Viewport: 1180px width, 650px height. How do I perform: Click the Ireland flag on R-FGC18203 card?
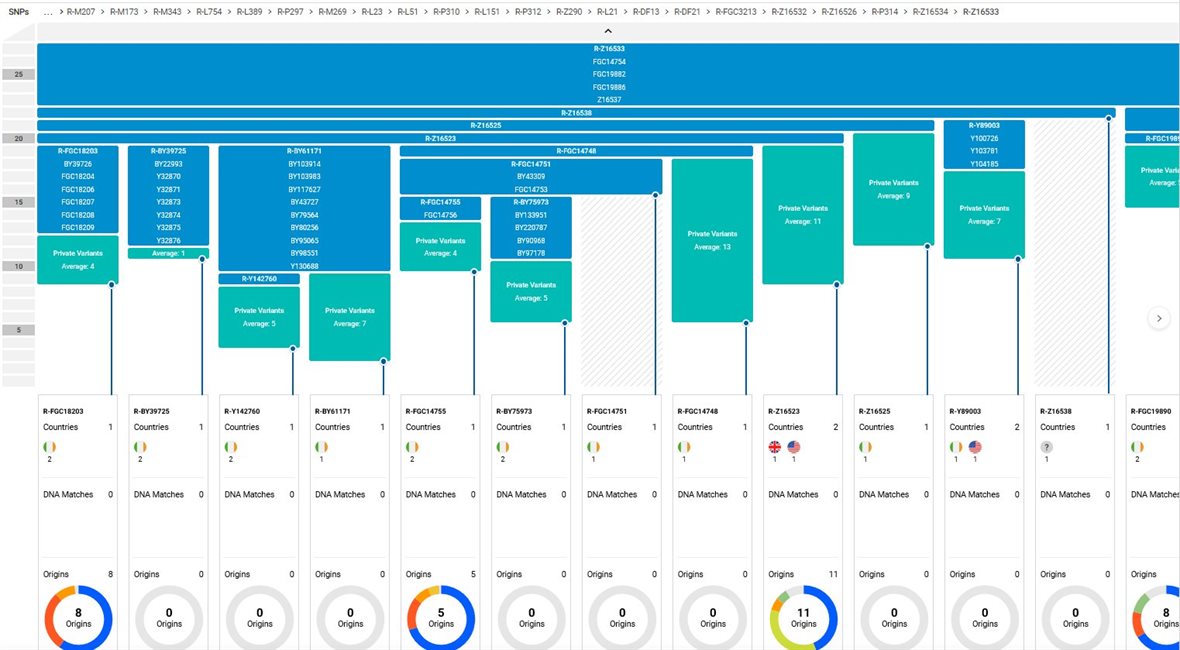point(48,447)
